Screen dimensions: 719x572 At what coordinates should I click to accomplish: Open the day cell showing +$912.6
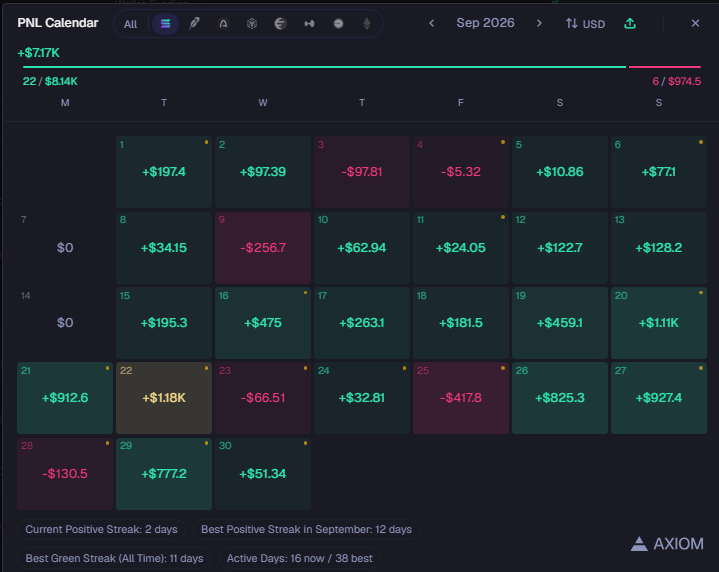[65, 398]
